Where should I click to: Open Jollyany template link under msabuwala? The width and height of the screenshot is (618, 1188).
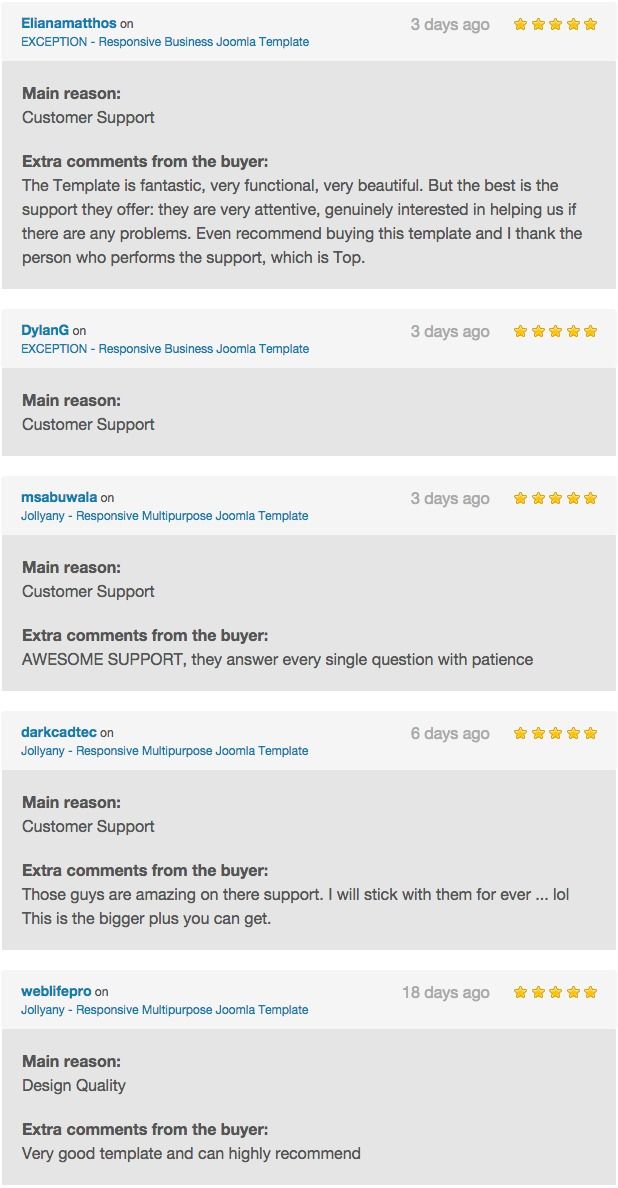[165, 516]
